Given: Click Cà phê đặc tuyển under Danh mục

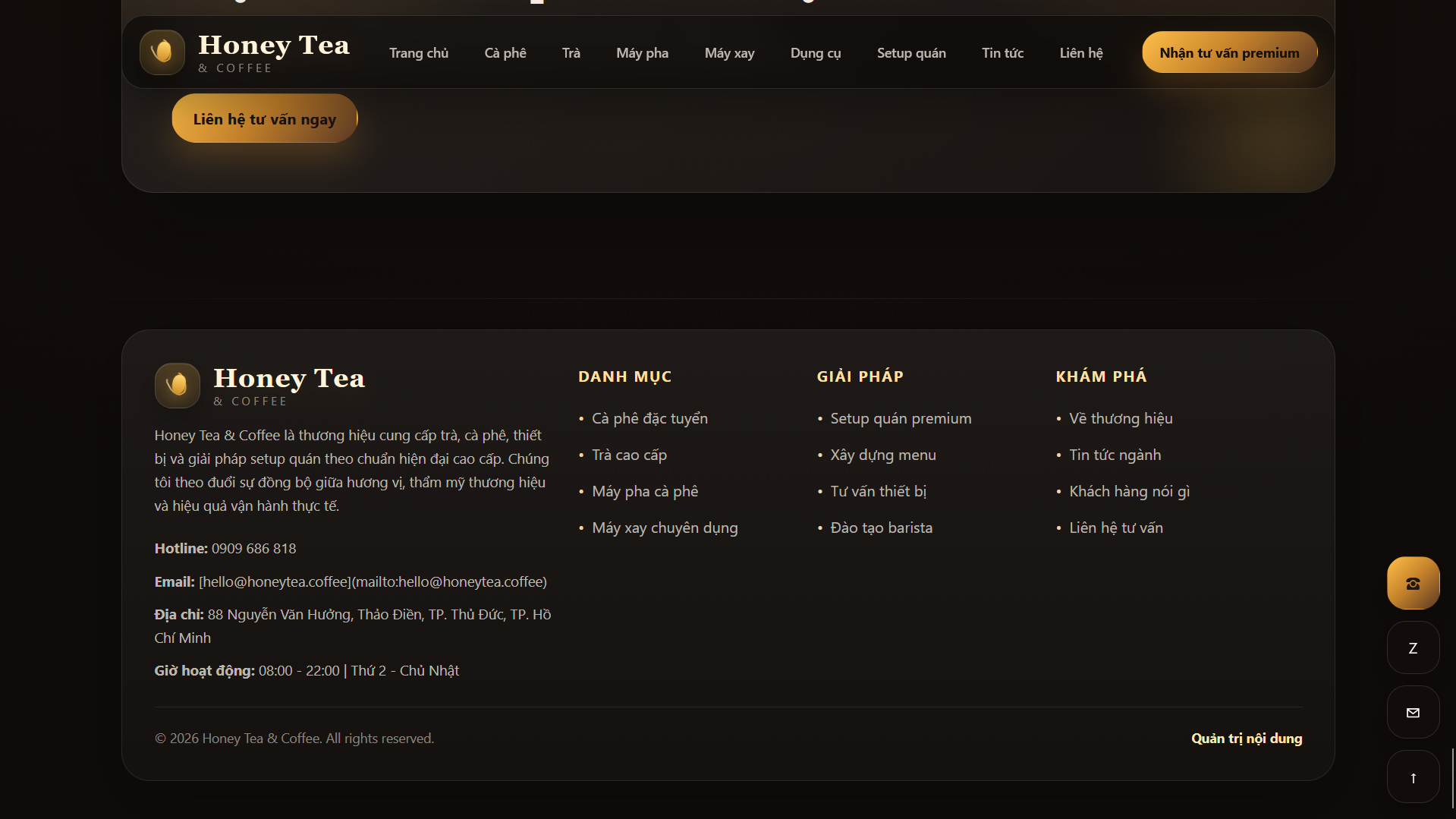Looking at the screenshot, I should [649, 417].
